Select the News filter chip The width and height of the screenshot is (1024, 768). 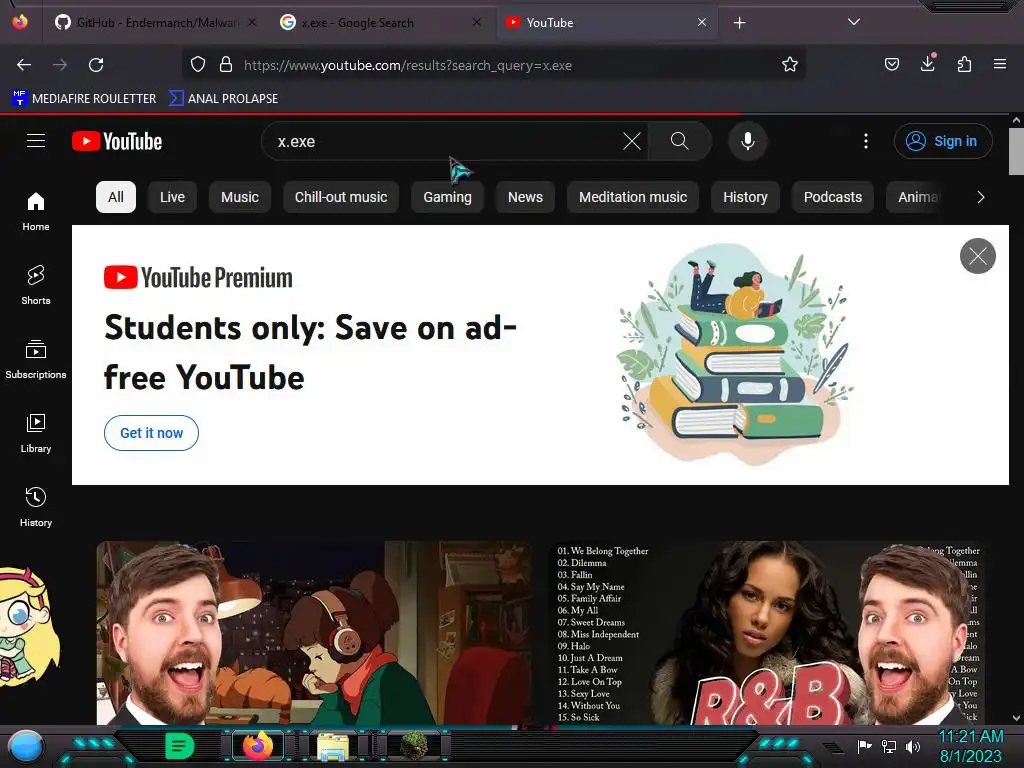[525, 197]
